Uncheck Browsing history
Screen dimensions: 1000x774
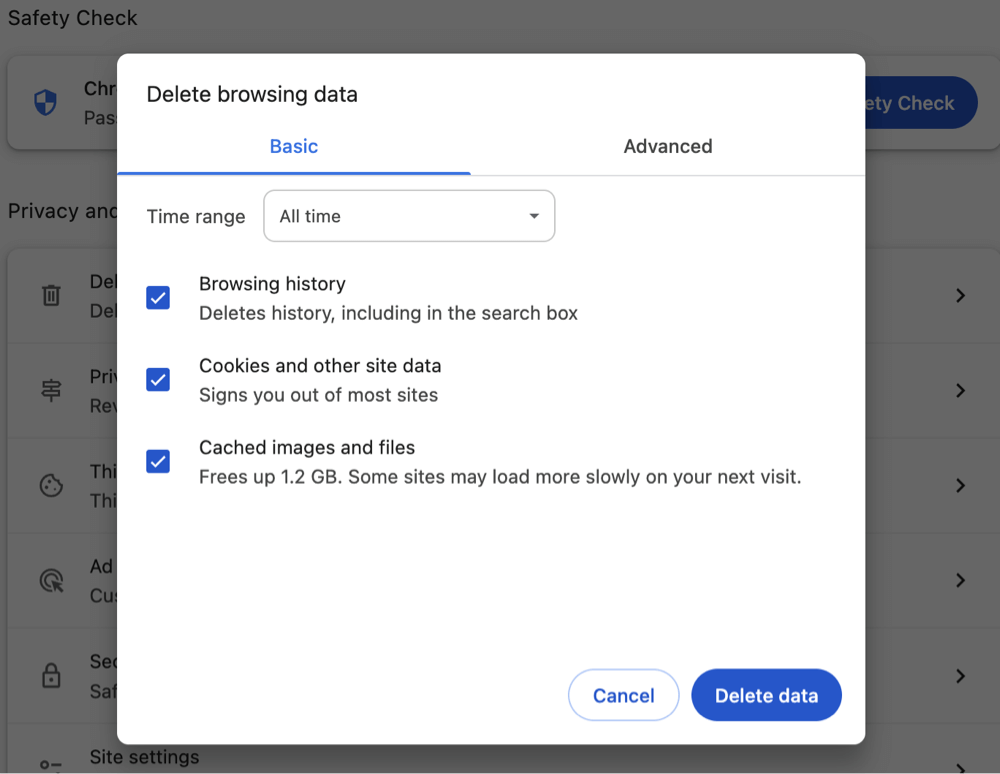pyautogui.click(x=157, y=297)
